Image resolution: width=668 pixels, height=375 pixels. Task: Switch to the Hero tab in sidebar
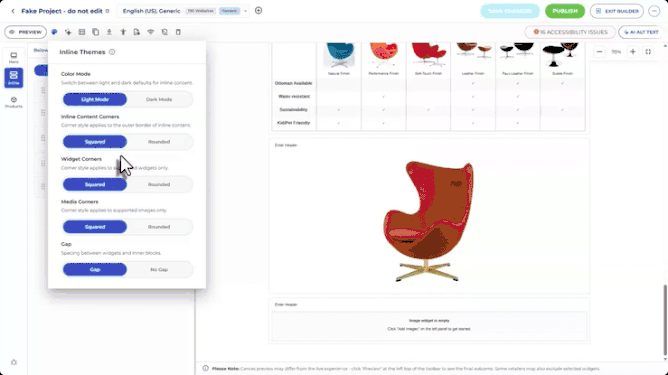coord(14,58)
